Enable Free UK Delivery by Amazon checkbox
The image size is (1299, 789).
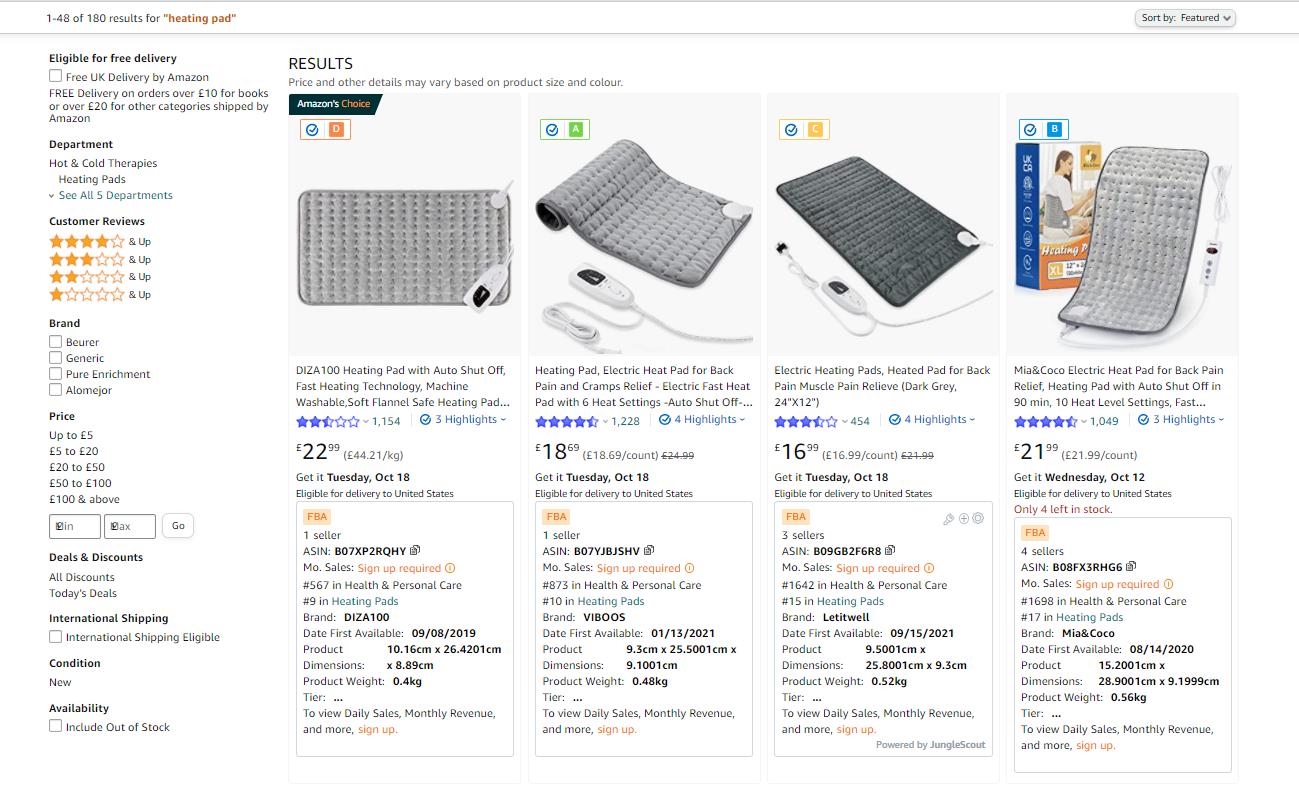[x=56, y=76]
